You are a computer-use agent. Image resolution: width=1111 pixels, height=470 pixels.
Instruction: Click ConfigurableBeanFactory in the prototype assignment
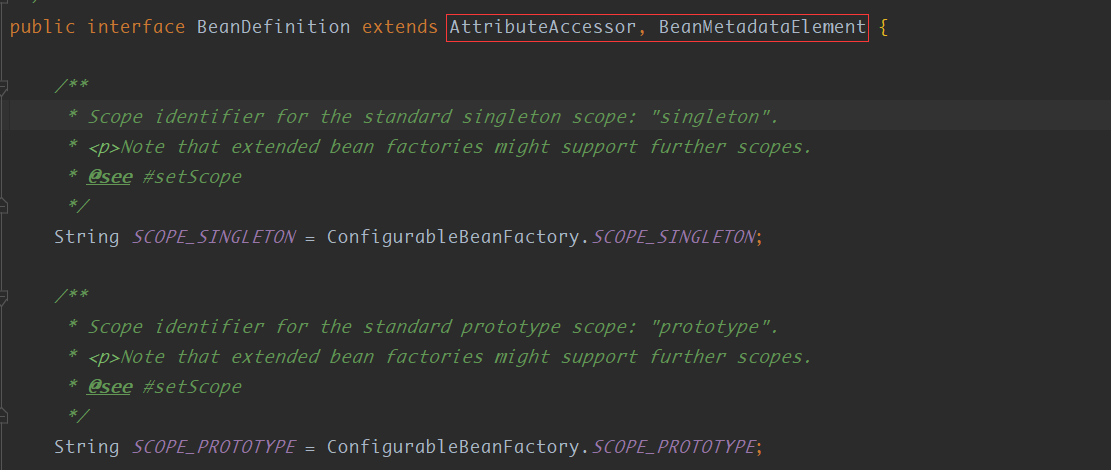(453, 446)
